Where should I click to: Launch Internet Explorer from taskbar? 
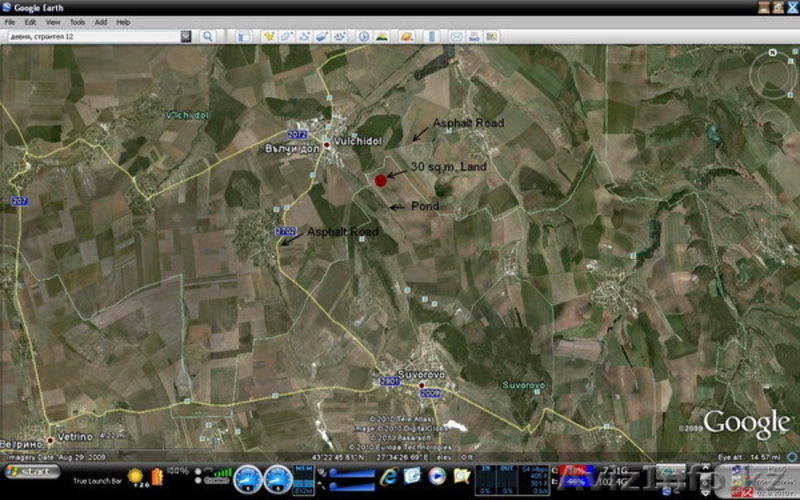click(389, 477)
